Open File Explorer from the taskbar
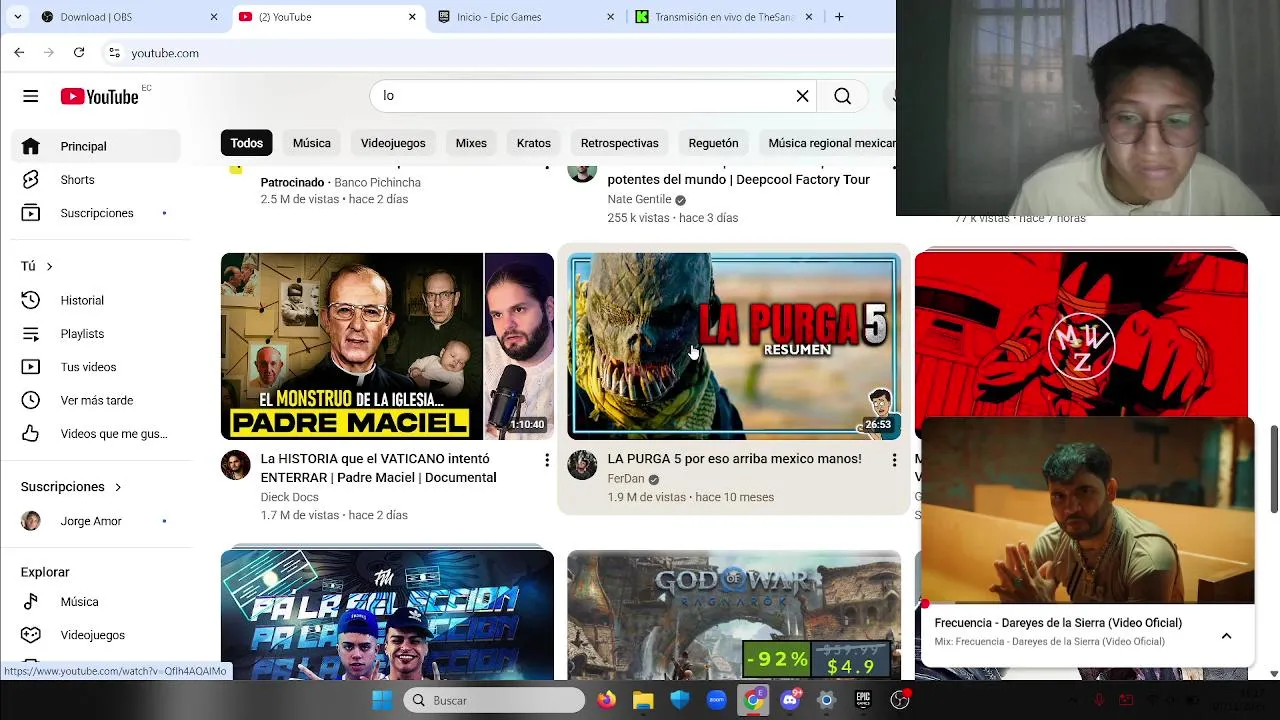This screenshot has height=720, width=1280. [x=643, y=700]
